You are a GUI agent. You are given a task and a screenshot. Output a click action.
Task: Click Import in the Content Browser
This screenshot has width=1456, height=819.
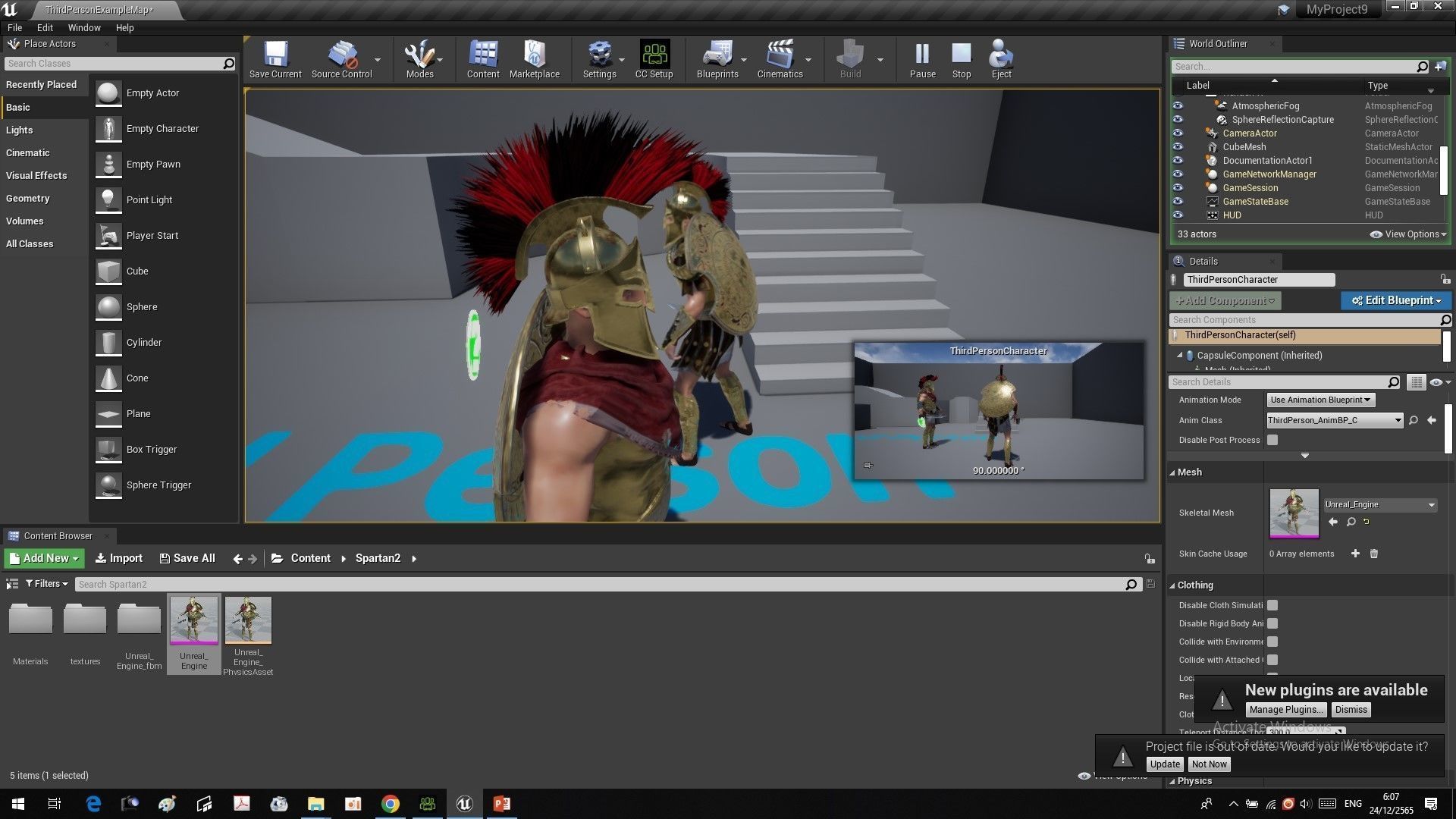point(118,558)
